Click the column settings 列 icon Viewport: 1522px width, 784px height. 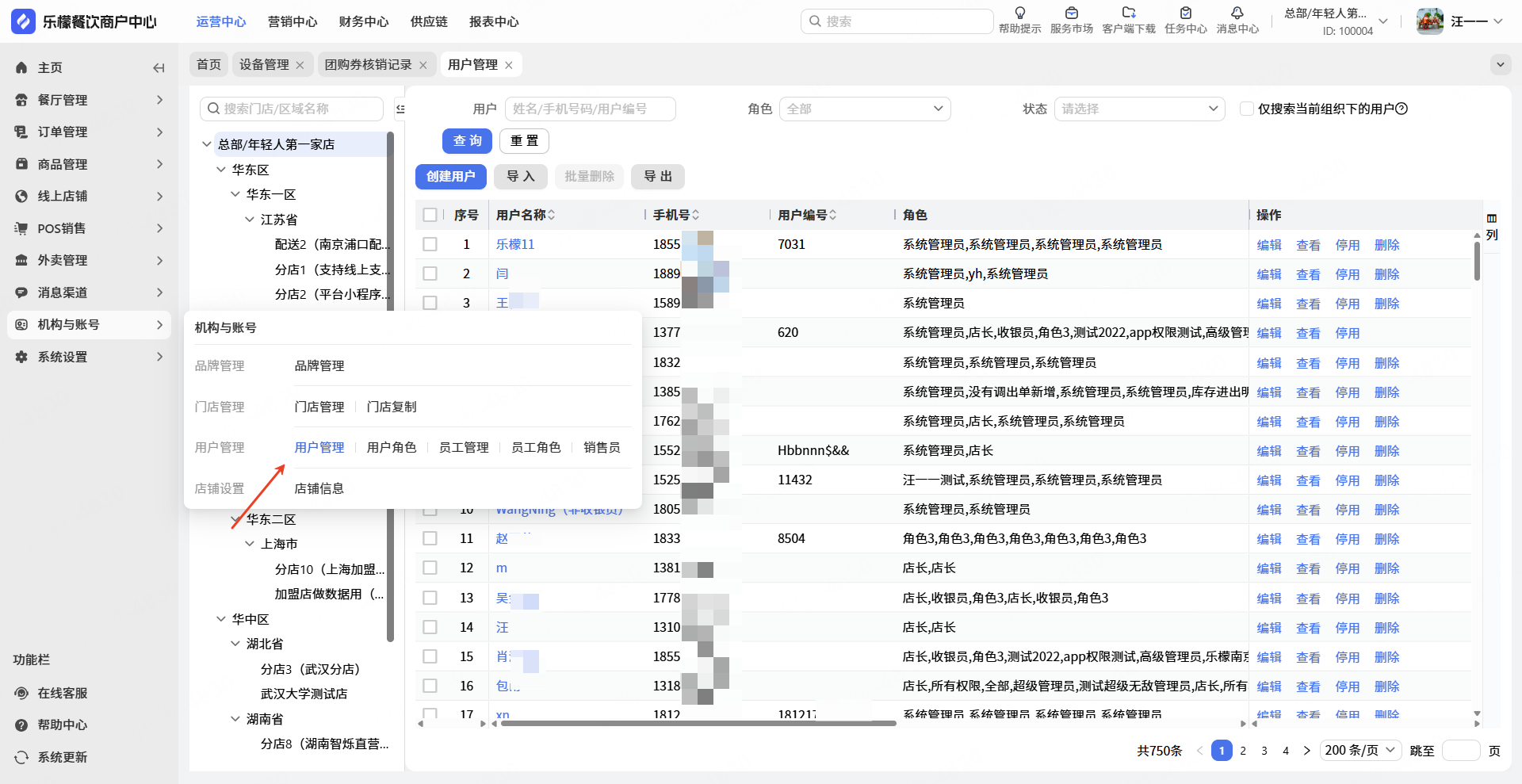[1492, 226]
